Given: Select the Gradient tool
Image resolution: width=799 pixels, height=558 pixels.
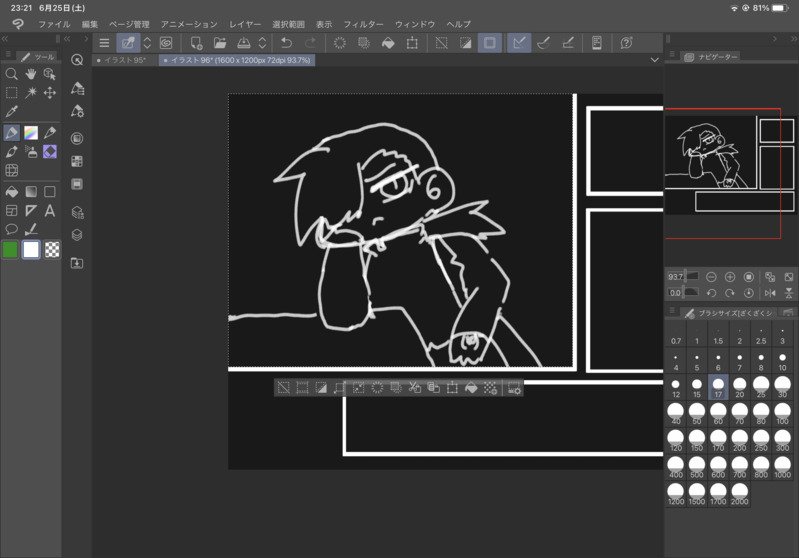Looking at the screenshot, I should click(31, 192).
